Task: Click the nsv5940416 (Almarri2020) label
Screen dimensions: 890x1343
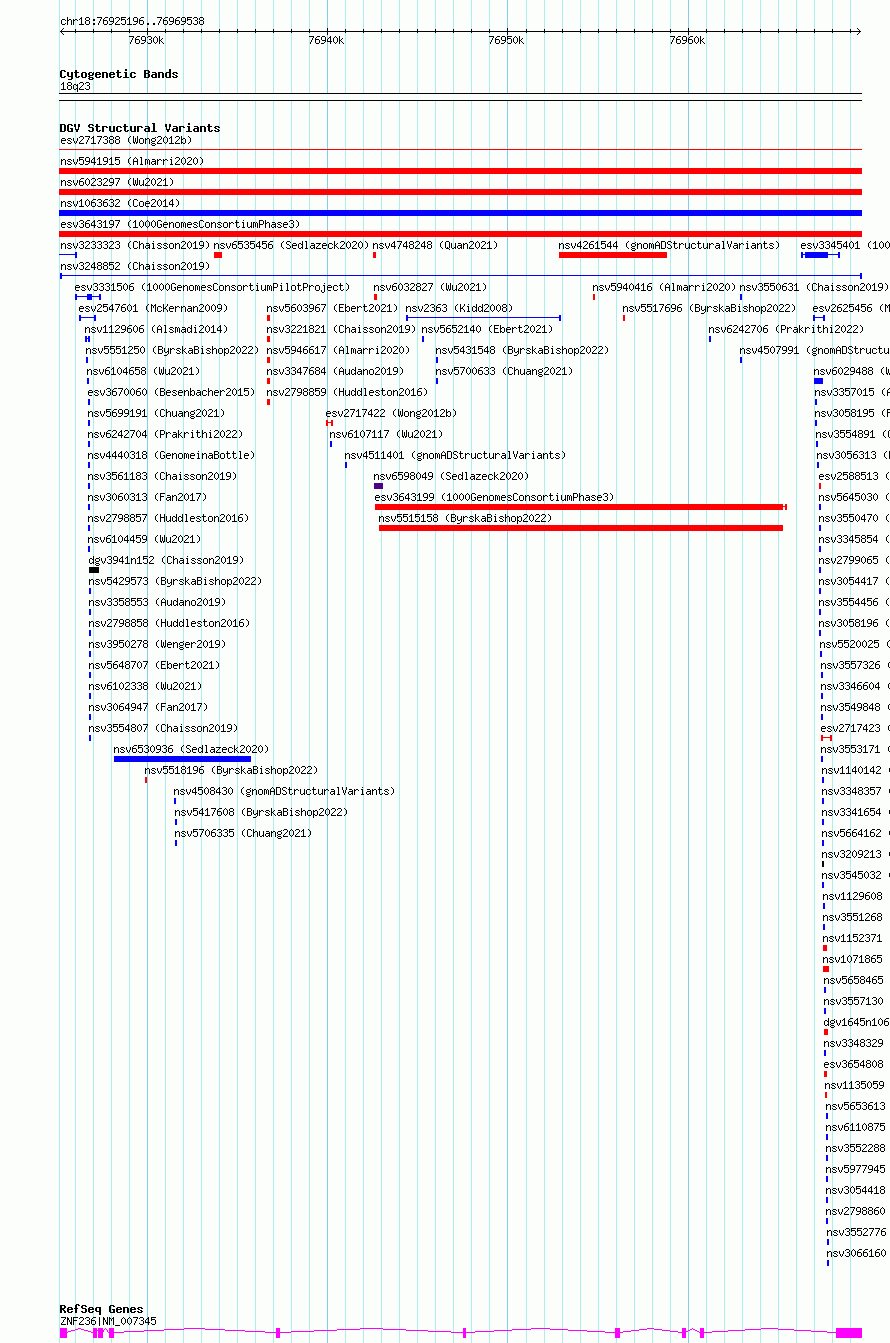Action: [x=664, y=287]
